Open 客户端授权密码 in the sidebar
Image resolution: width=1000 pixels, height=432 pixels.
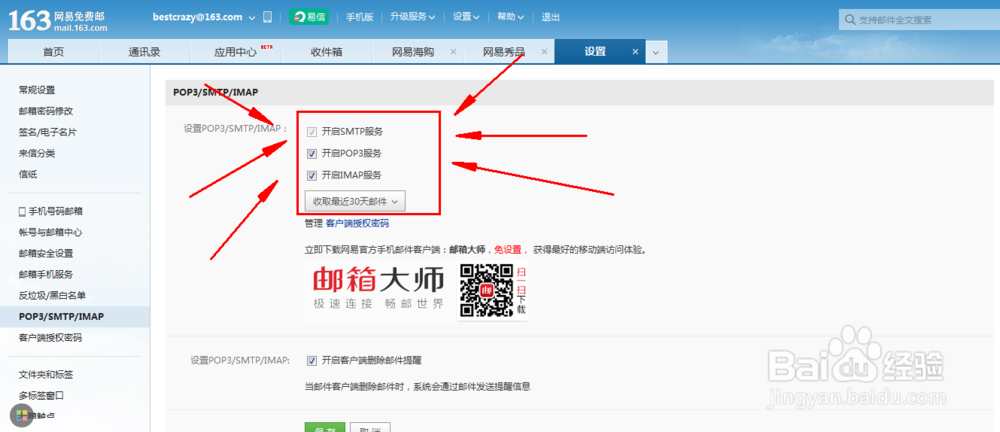tap(50, 338)
